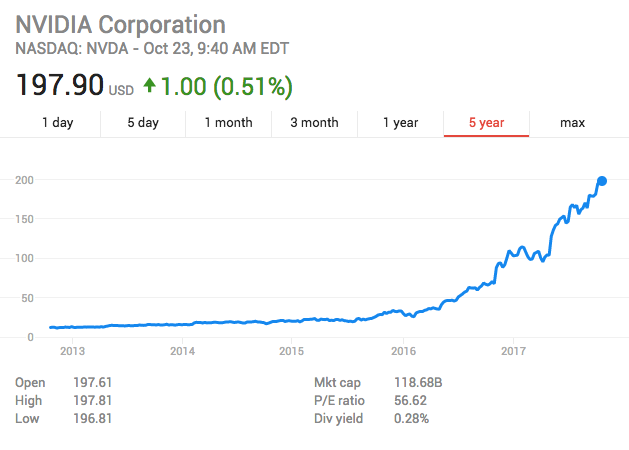Click the 2014 x-axis label
Viewport: 629px width, 450px height.
(182, 350)
